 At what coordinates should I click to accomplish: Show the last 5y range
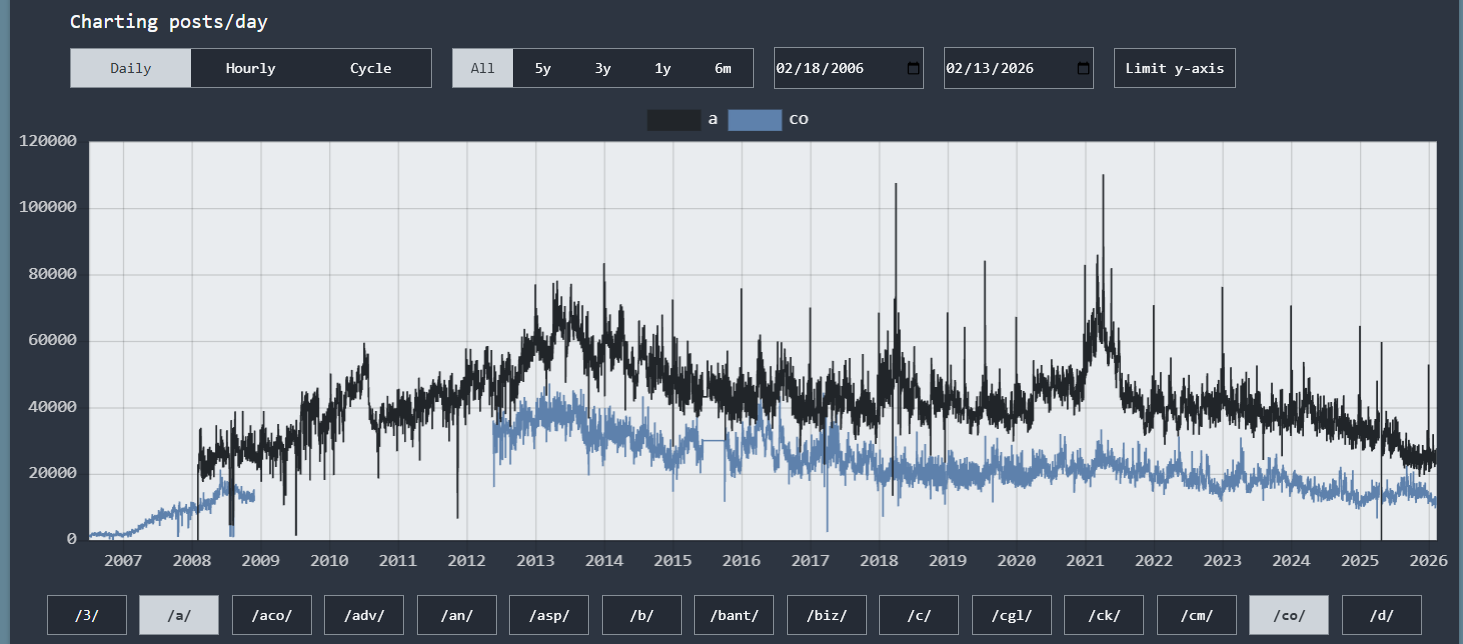click(x=543, y=68)
